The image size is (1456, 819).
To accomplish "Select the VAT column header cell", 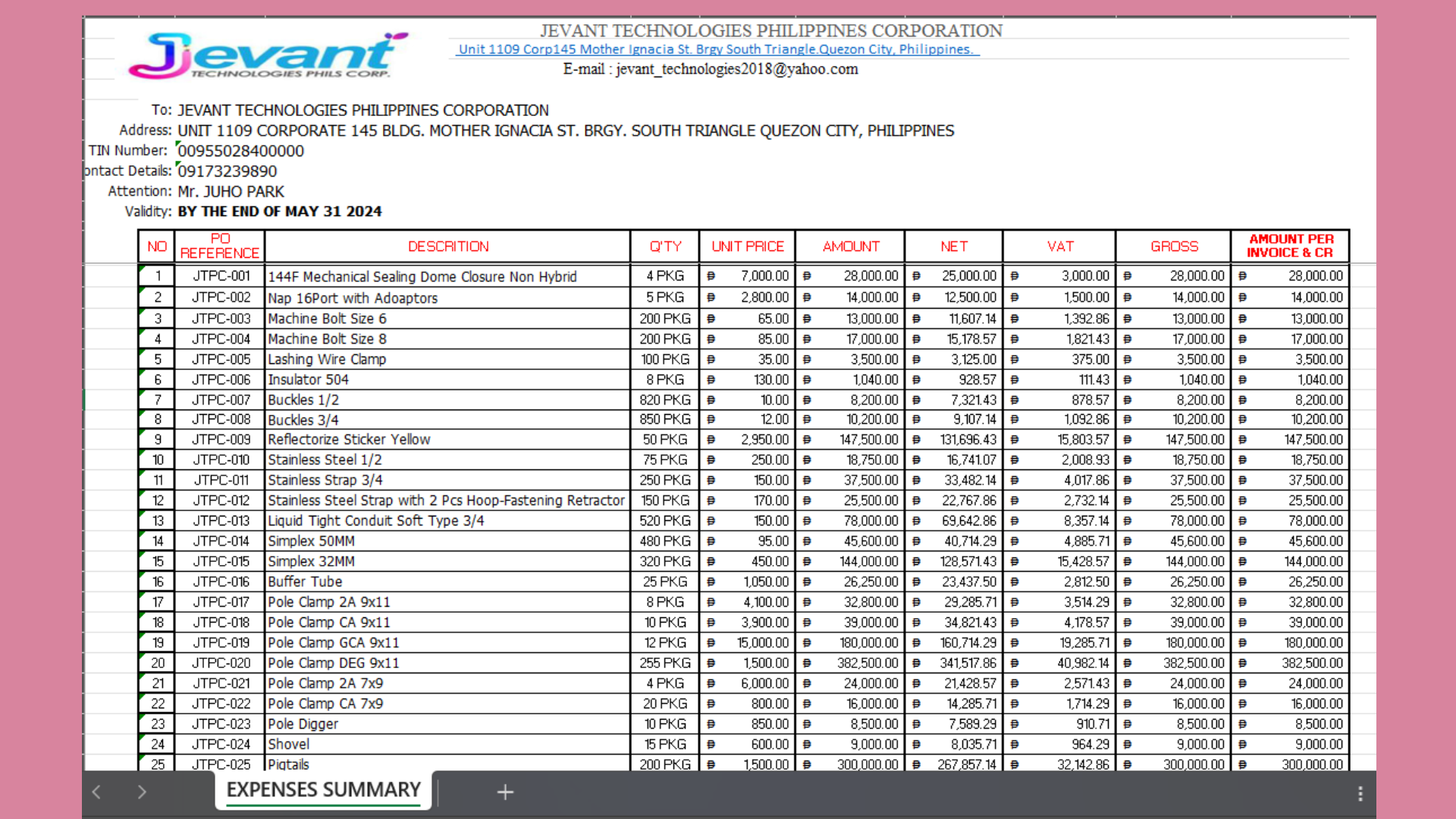I will click(1059, 246).
